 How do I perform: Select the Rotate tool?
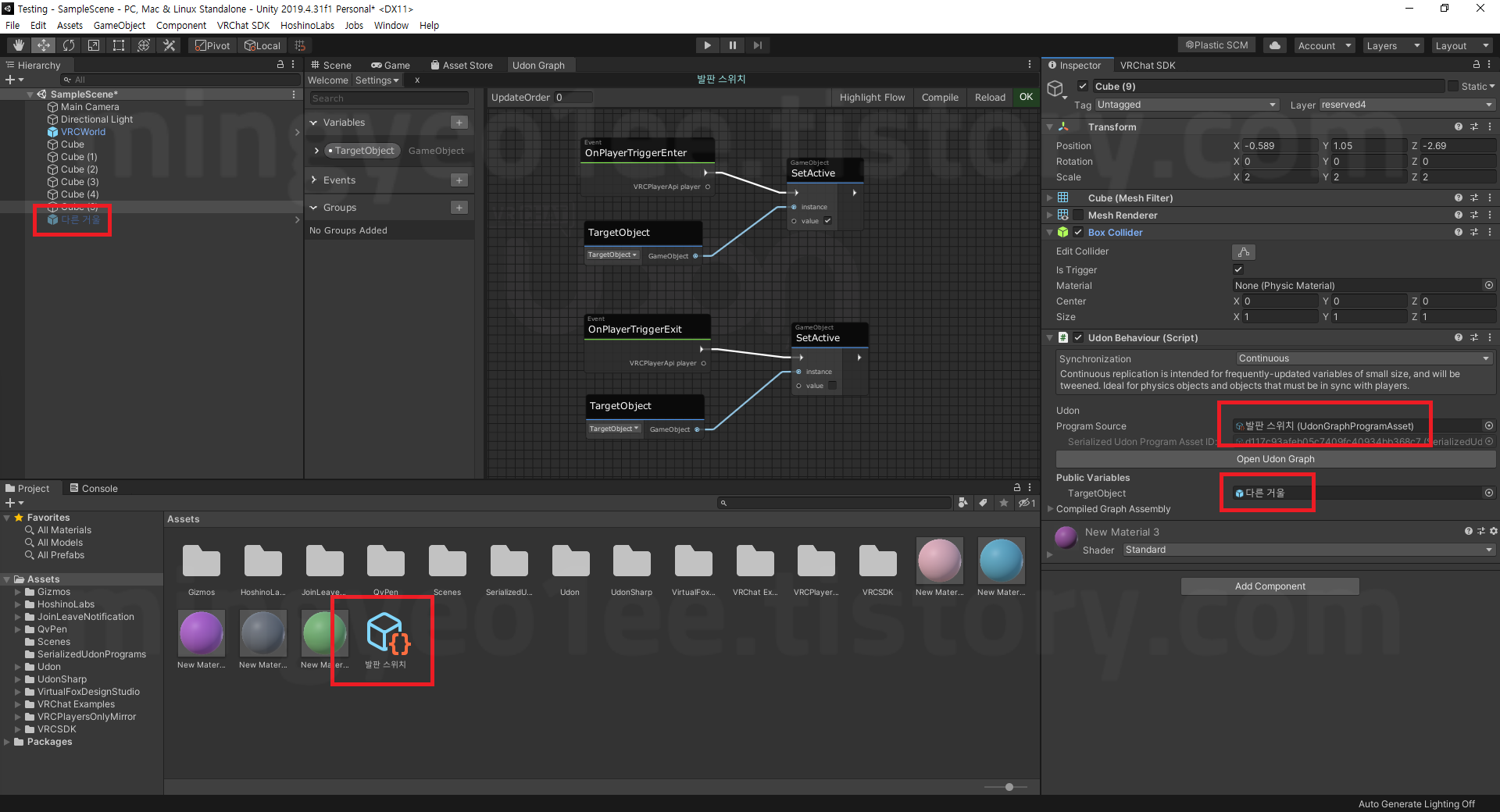[69, 45]
